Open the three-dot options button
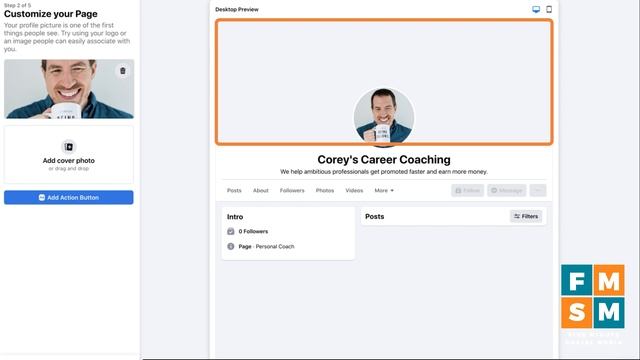 (538, 191)
